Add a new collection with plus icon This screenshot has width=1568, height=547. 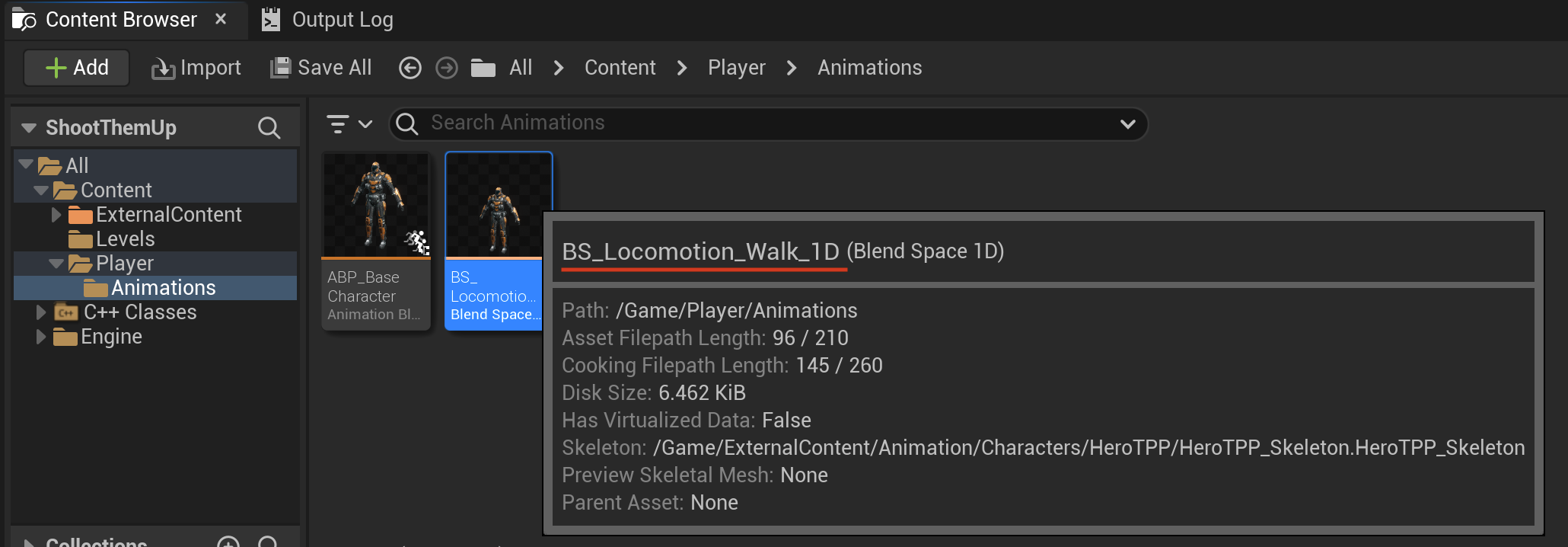228,542
